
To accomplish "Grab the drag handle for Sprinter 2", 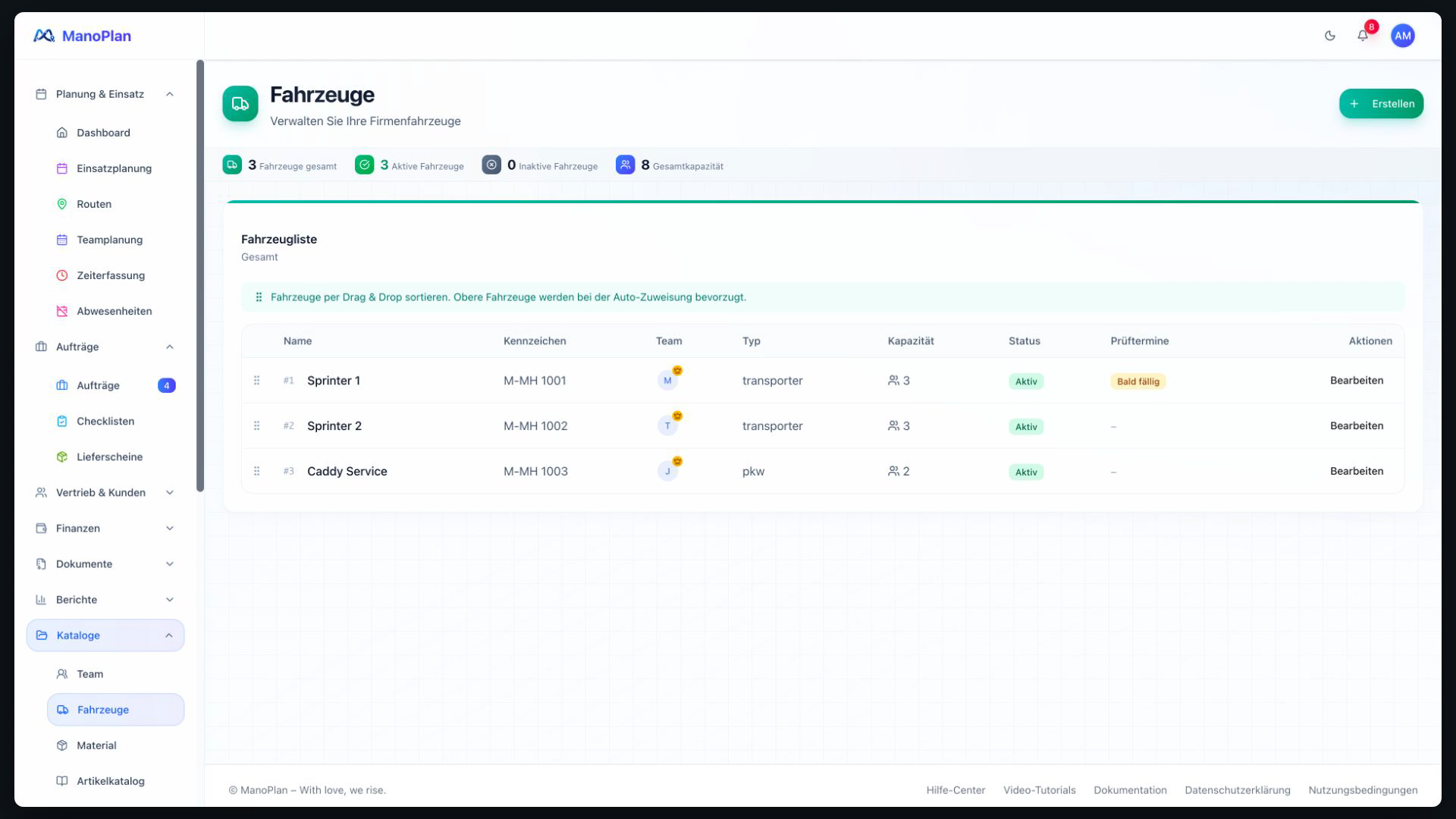I will coord(256,426).
